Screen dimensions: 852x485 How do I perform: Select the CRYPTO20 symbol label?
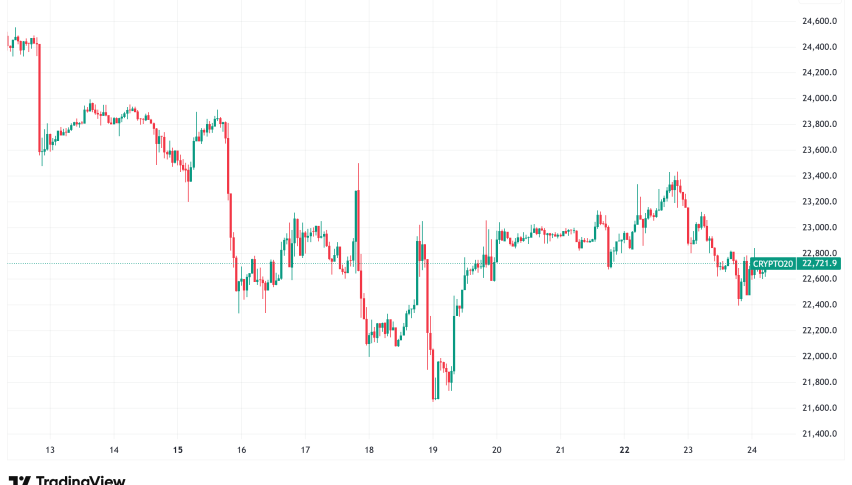tap(773, 264)
